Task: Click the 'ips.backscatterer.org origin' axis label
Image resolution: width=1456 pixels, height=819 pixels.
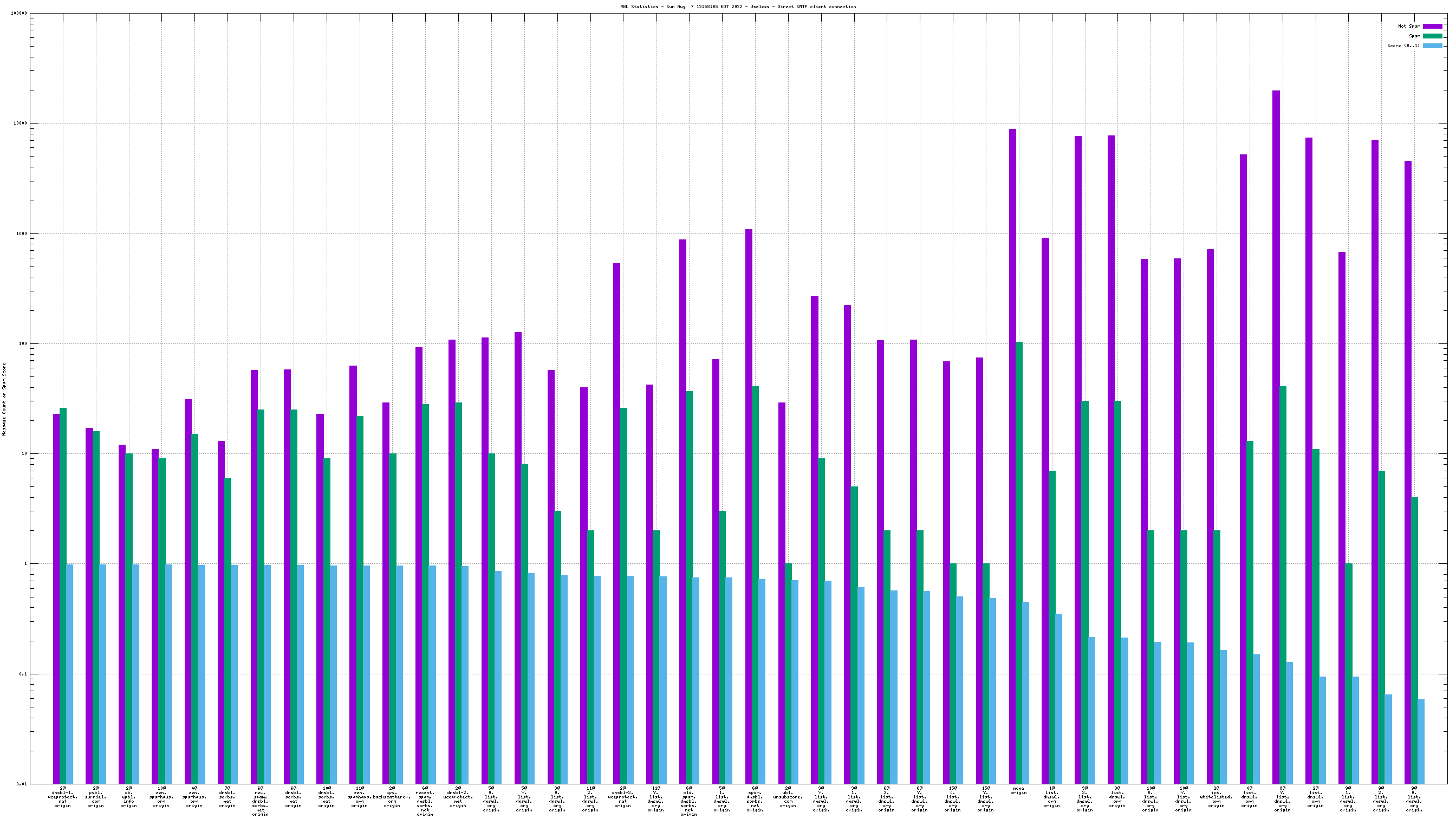Action: tap(392, 796)
